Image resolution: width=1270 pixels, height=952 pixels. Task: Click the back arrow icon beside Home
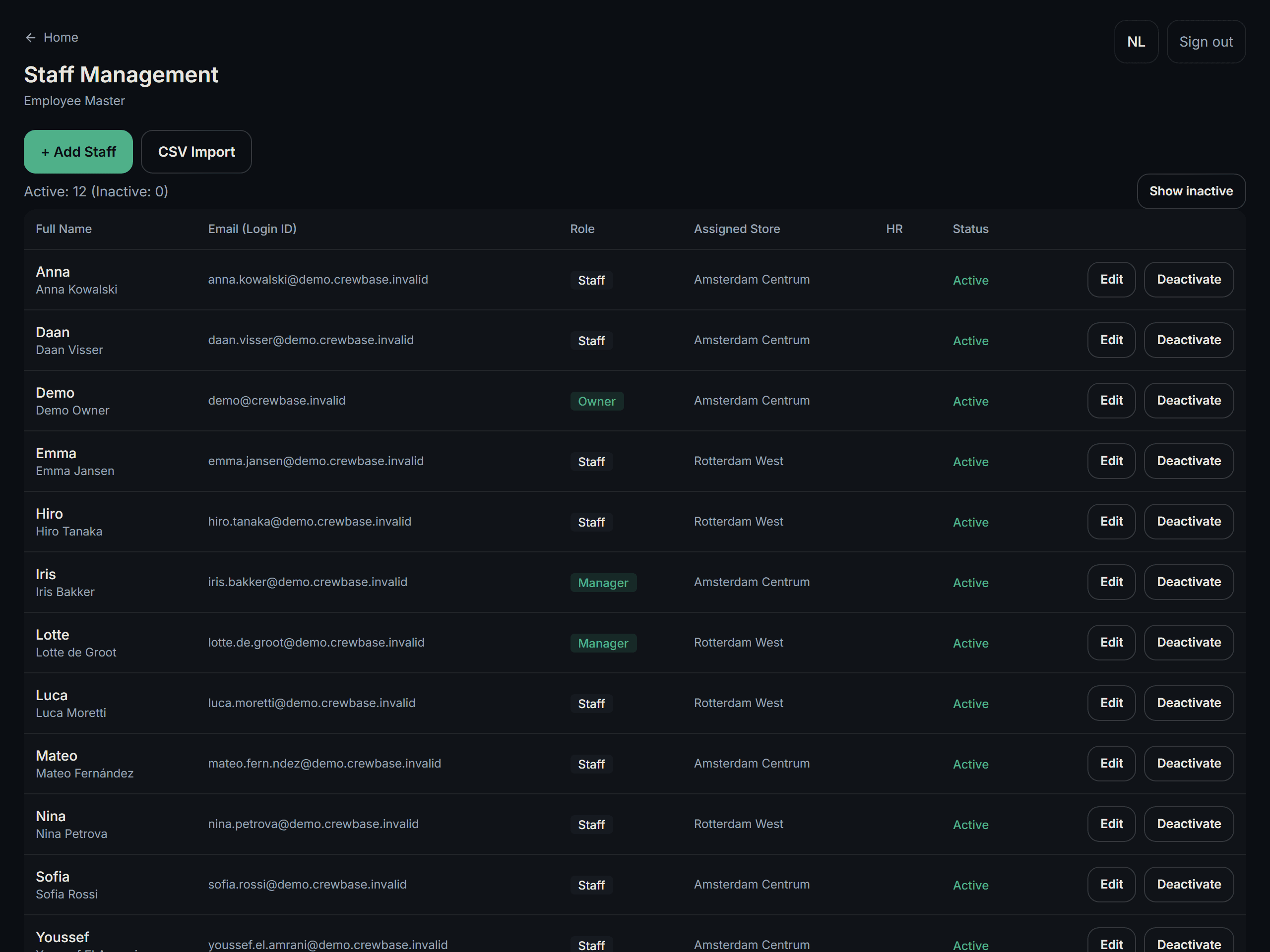pos(30,37)
